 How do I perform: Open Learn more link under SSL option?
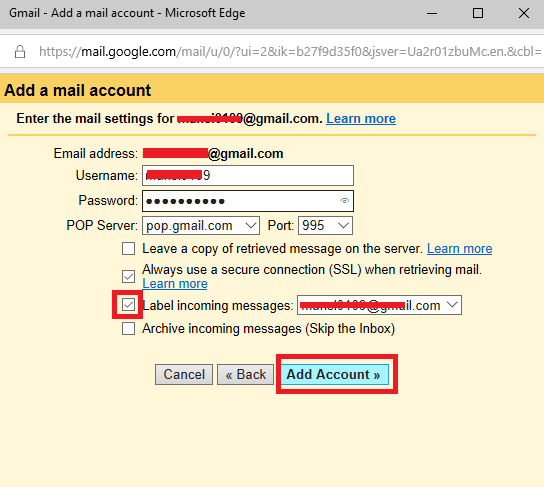[x=175, y=284]
